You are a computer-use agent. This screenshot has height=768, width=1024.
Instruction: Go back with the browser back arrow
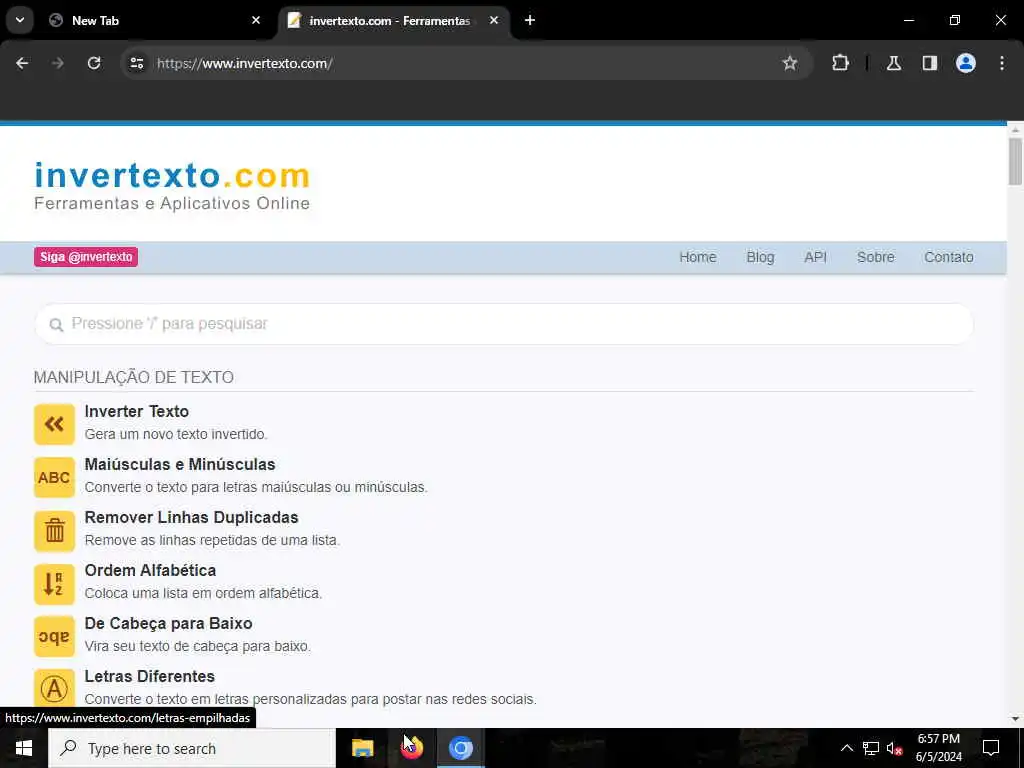tap(22, 63)
